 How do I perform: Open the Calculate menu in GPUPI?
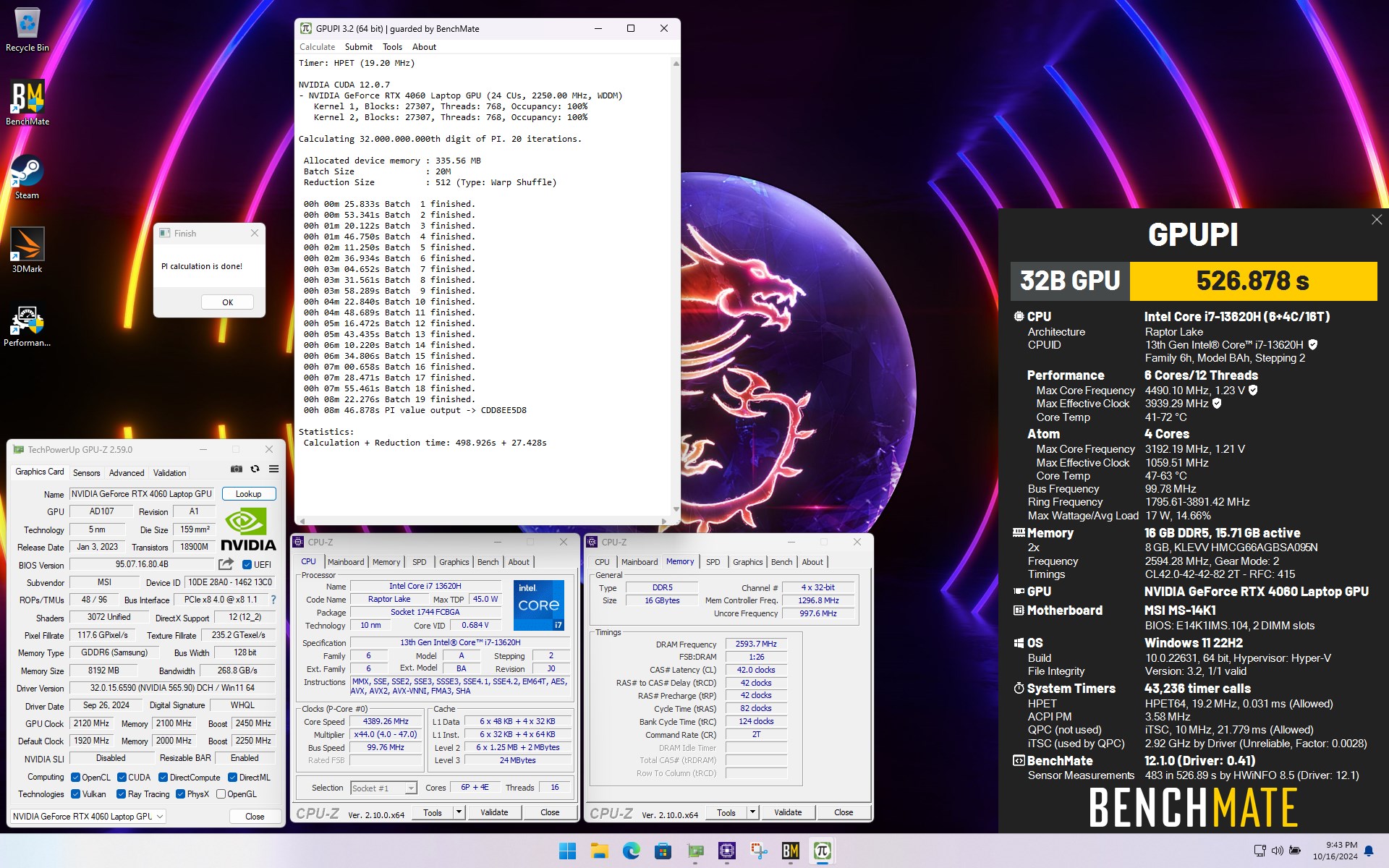click(x=317, y=47)
